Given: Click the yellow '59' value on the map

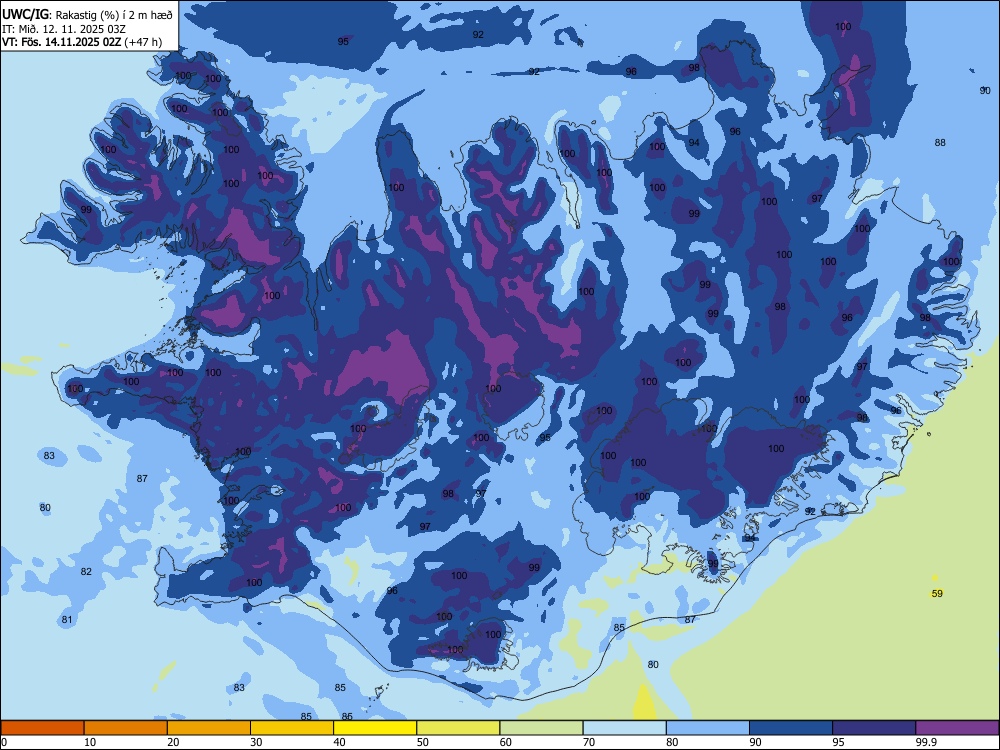Looking at the screenshot, I should [x=937, y=593].
